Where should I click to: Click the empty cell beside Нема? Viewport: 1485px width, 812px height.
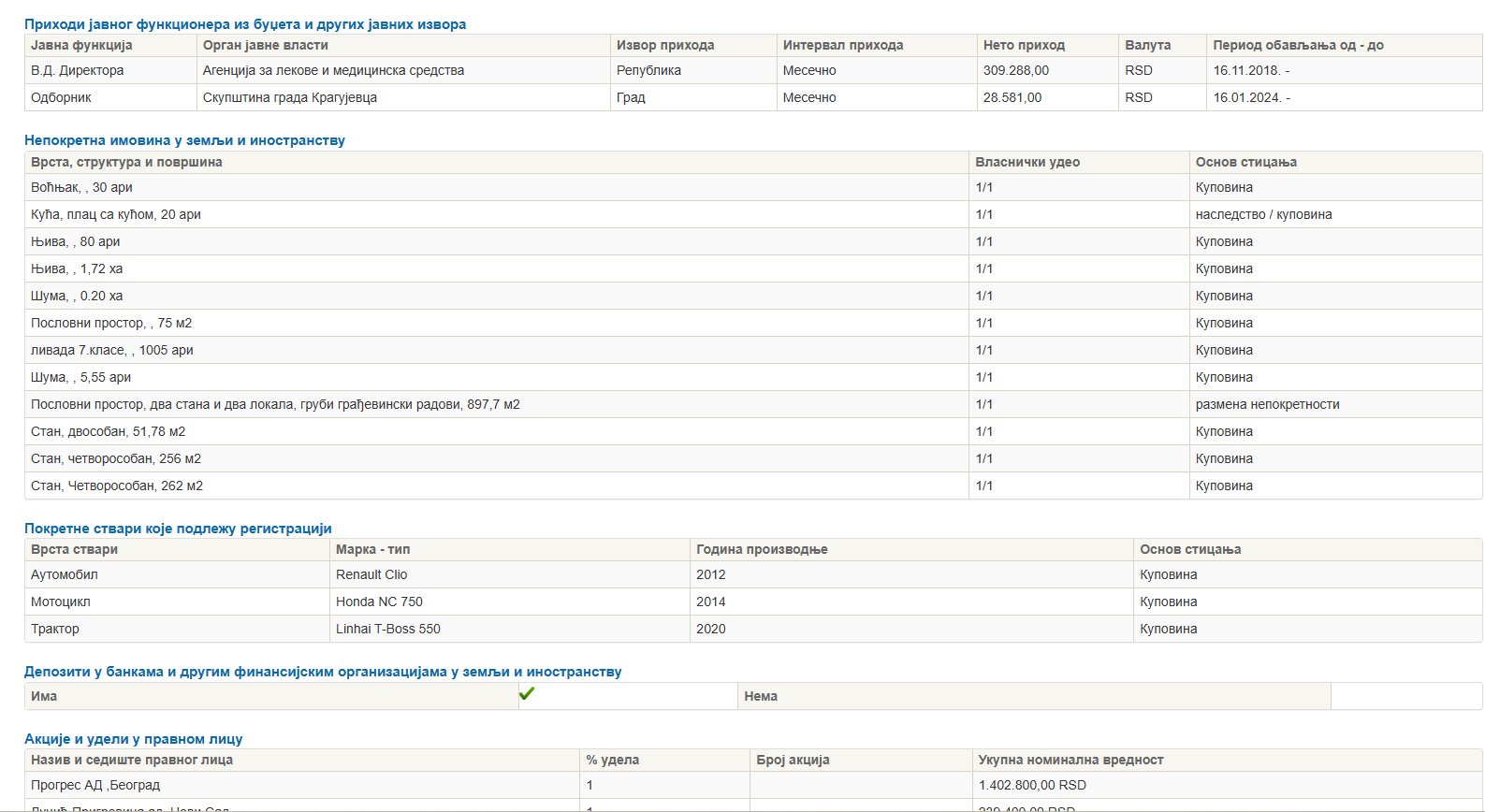pyautogui.click(x=1405, y=696)
